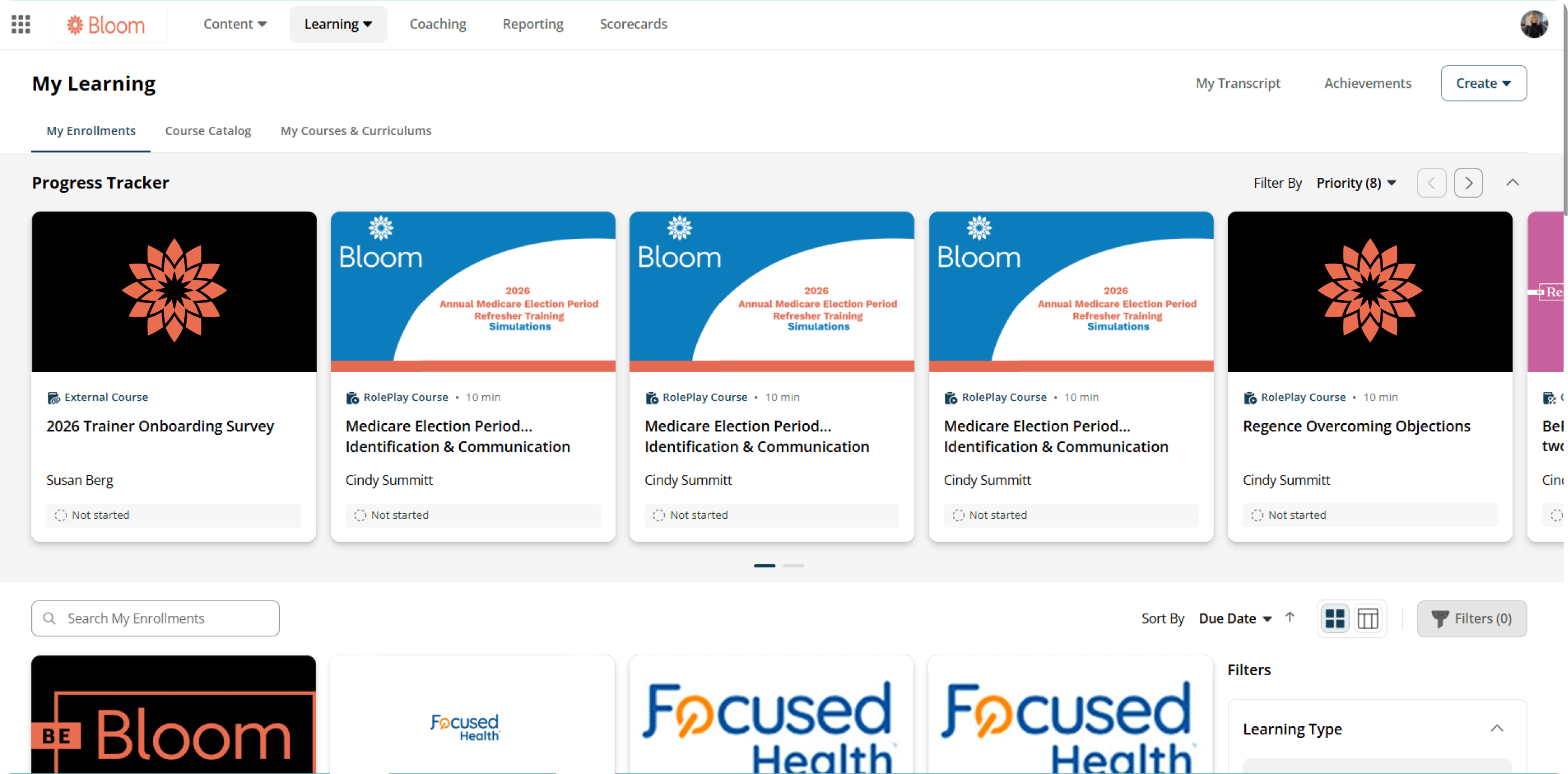Click the Filters (0) button

pos(1471,619)
